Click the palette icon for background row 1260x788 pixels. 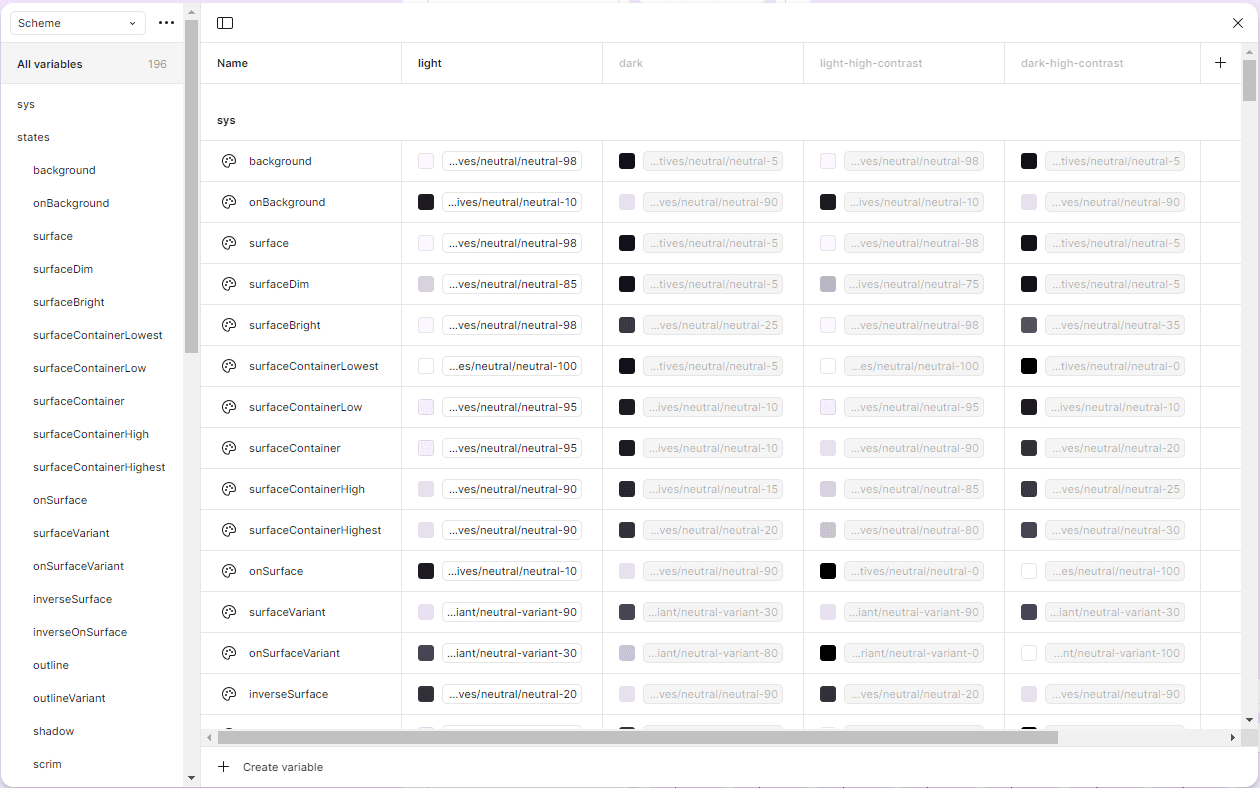click(x=228, y=161)
